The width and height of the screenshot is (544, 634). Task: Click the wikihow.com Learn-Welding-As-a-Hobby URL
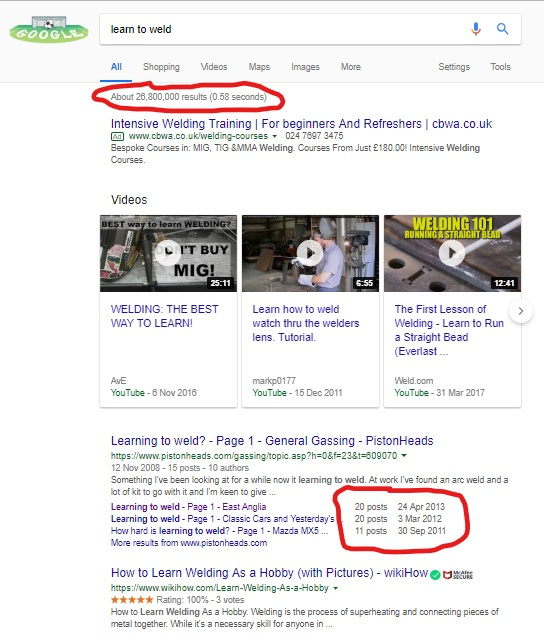click(220, 588)
